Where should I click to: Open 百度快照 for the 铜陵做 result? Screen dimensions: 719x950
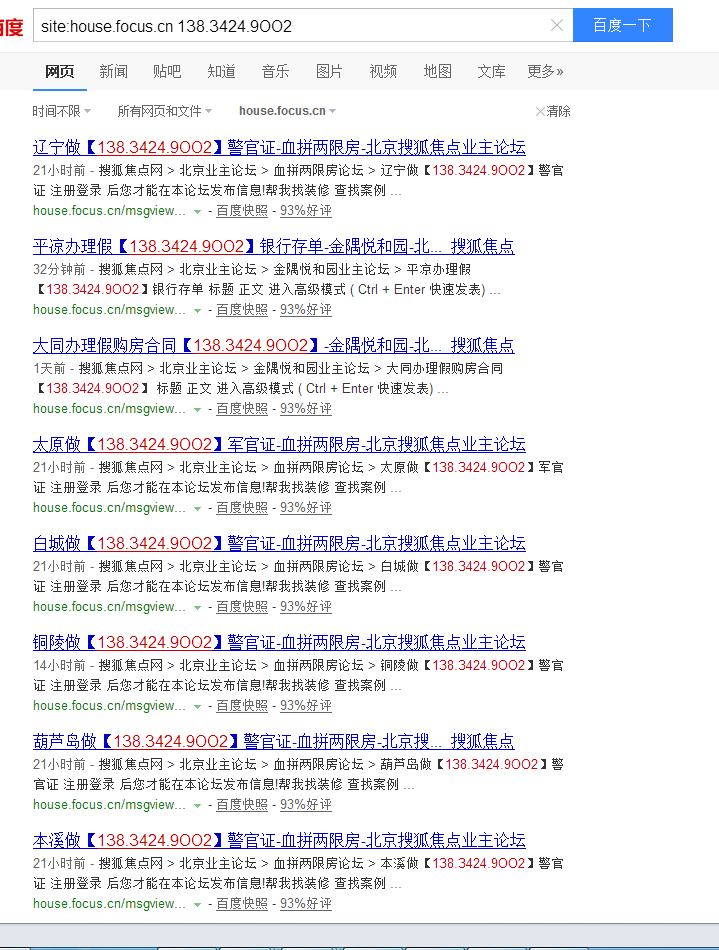242,706
